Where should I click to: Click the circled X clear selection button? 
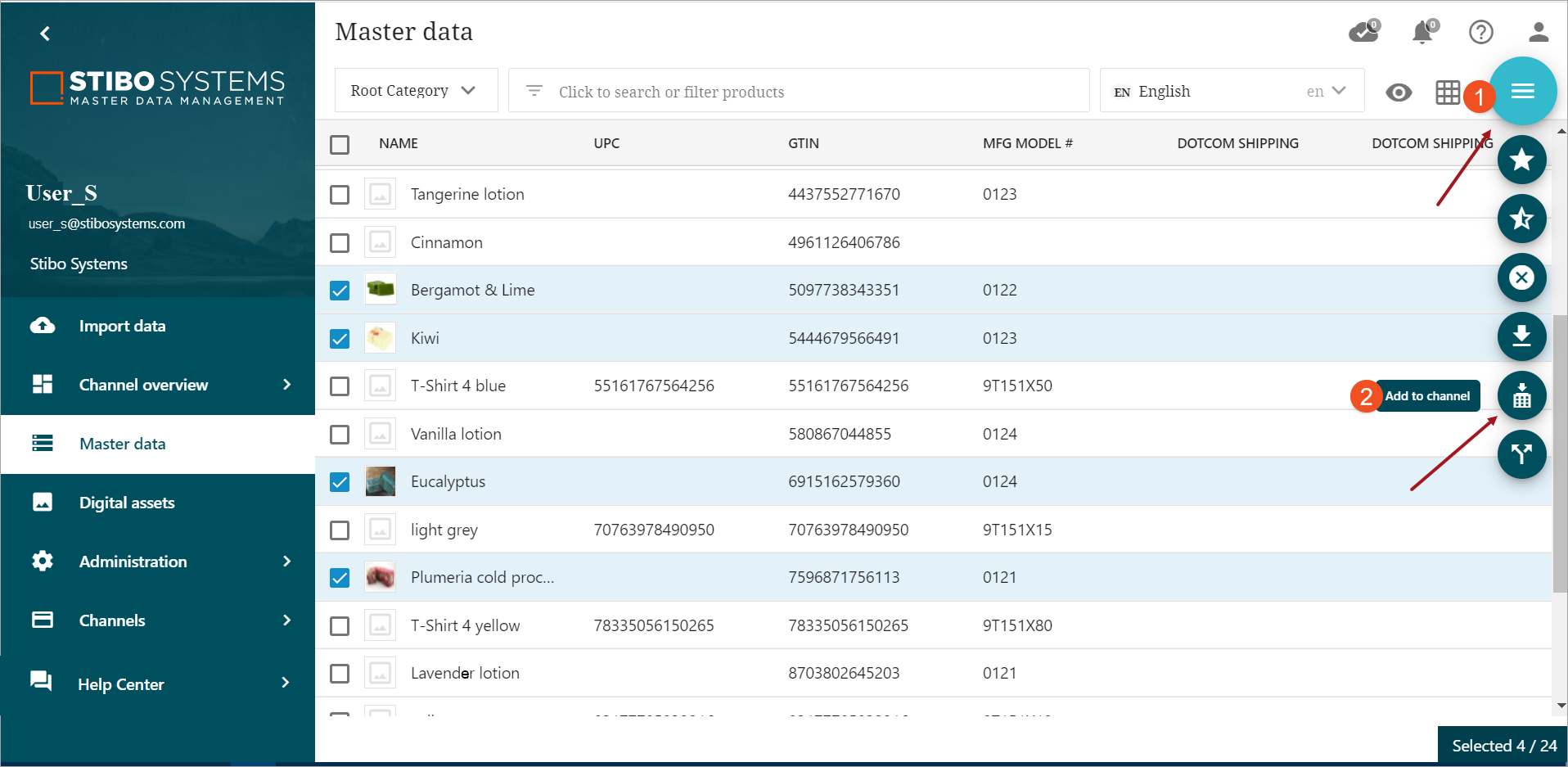pyautogui.click(x=1521, y=277)
